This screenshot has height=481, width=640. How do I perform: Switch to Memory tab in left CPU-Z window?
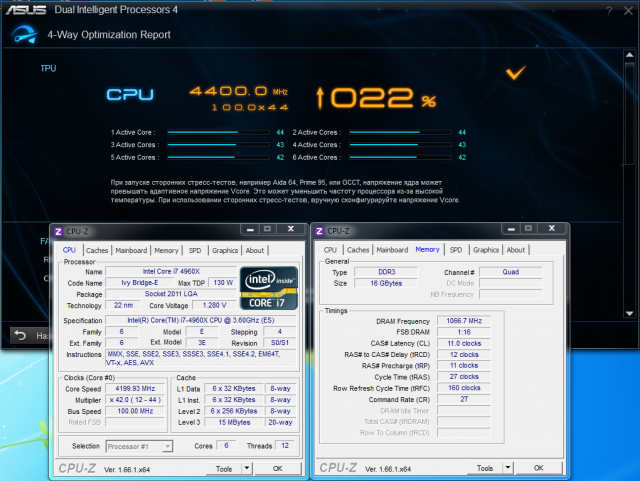pos(166,250)
